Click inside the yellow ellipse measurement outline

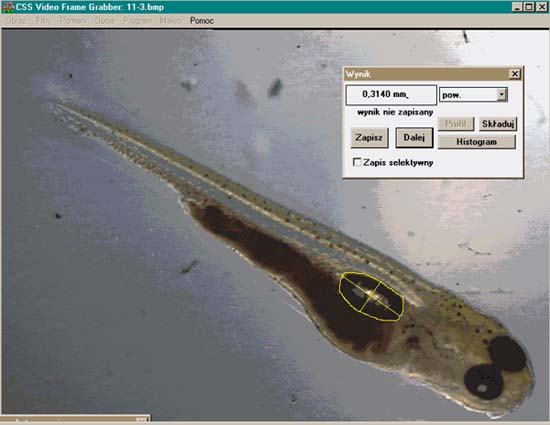[x=371, y=297]
